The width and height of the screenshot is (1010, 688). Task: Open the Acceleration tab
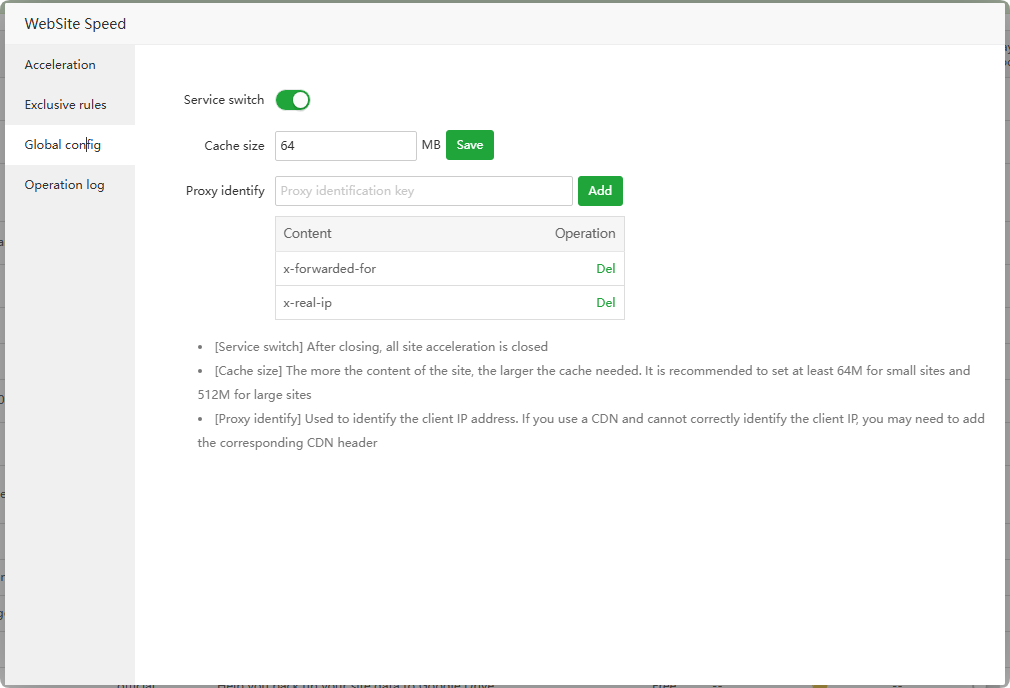click(x=60, y=65)
